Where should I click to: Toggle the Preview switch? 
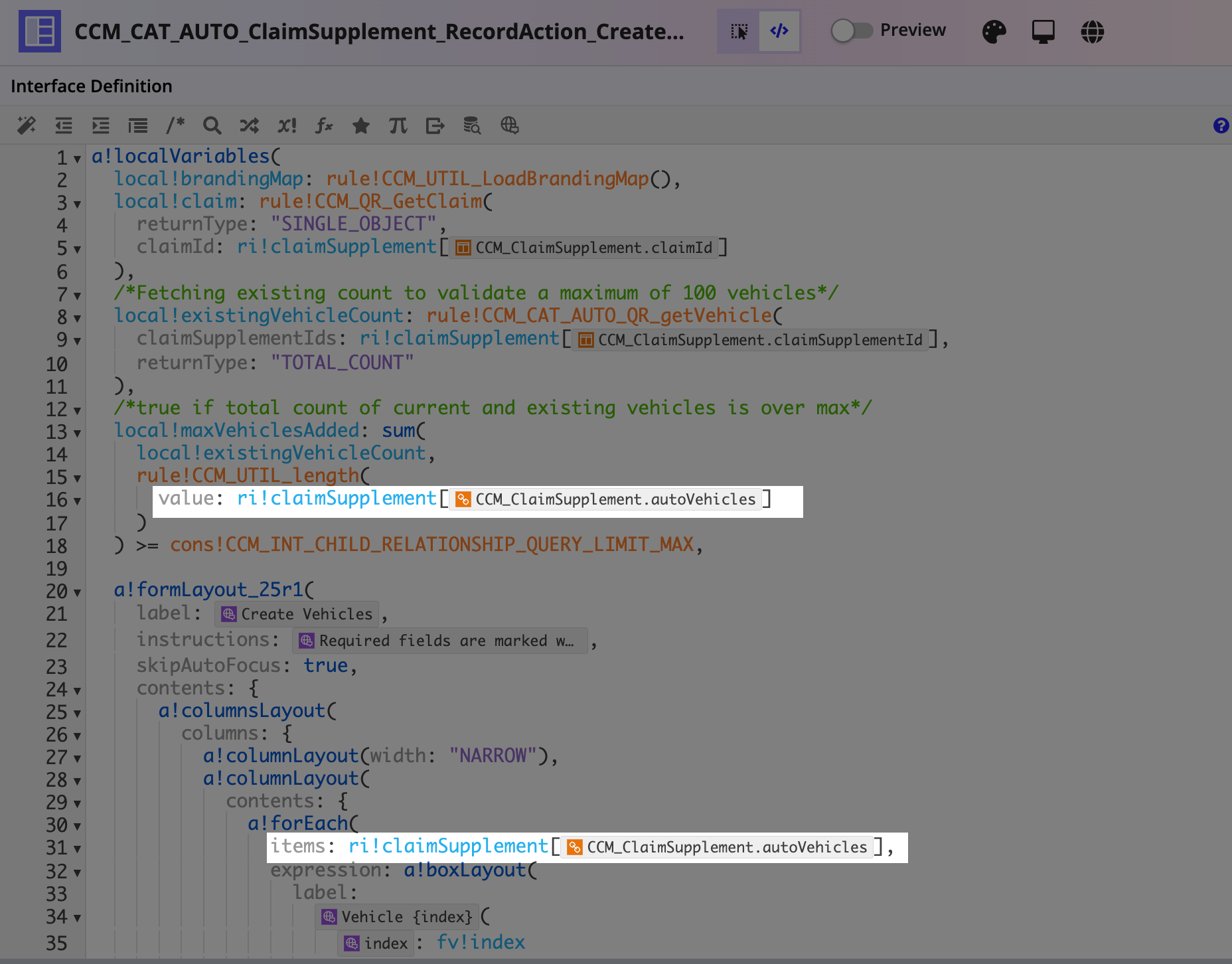(x=852, y=31)
